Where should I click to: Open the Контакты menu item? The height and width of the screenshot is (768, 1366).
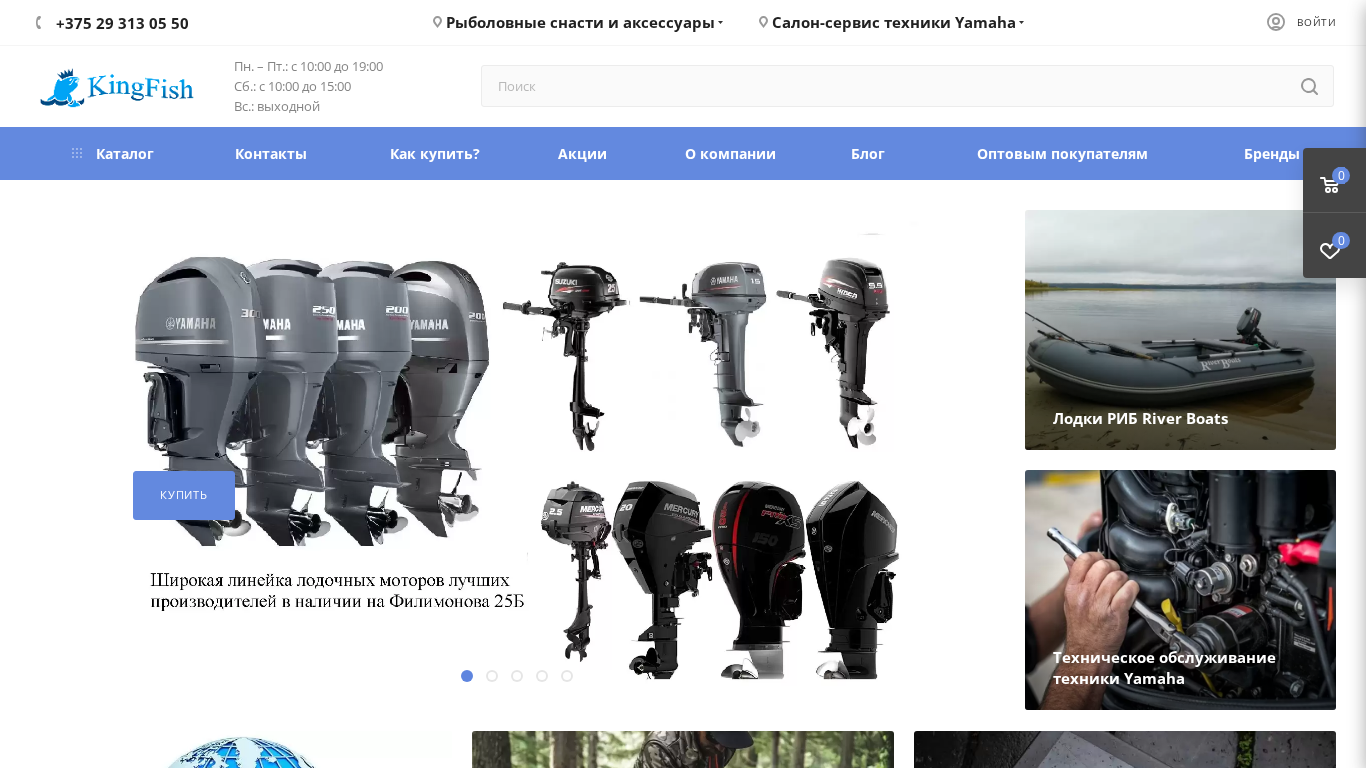tap(271, 154)
